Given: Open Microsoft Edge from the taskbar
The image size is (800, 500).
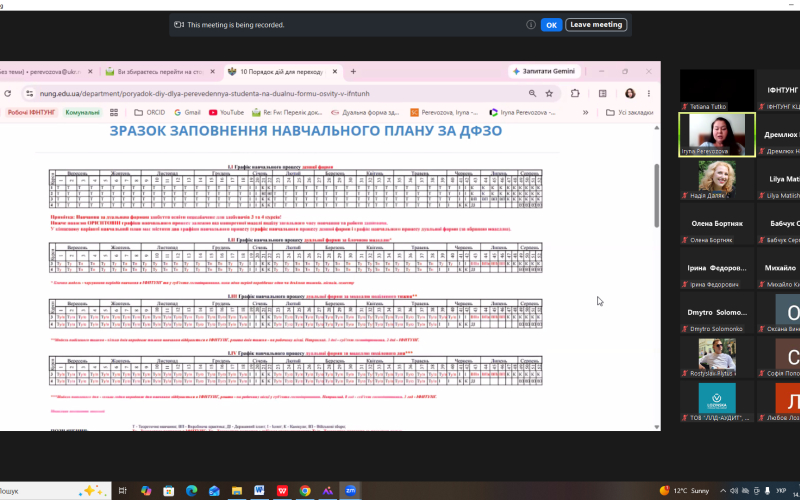Looking at the screenshot, I should coord(191,491).
